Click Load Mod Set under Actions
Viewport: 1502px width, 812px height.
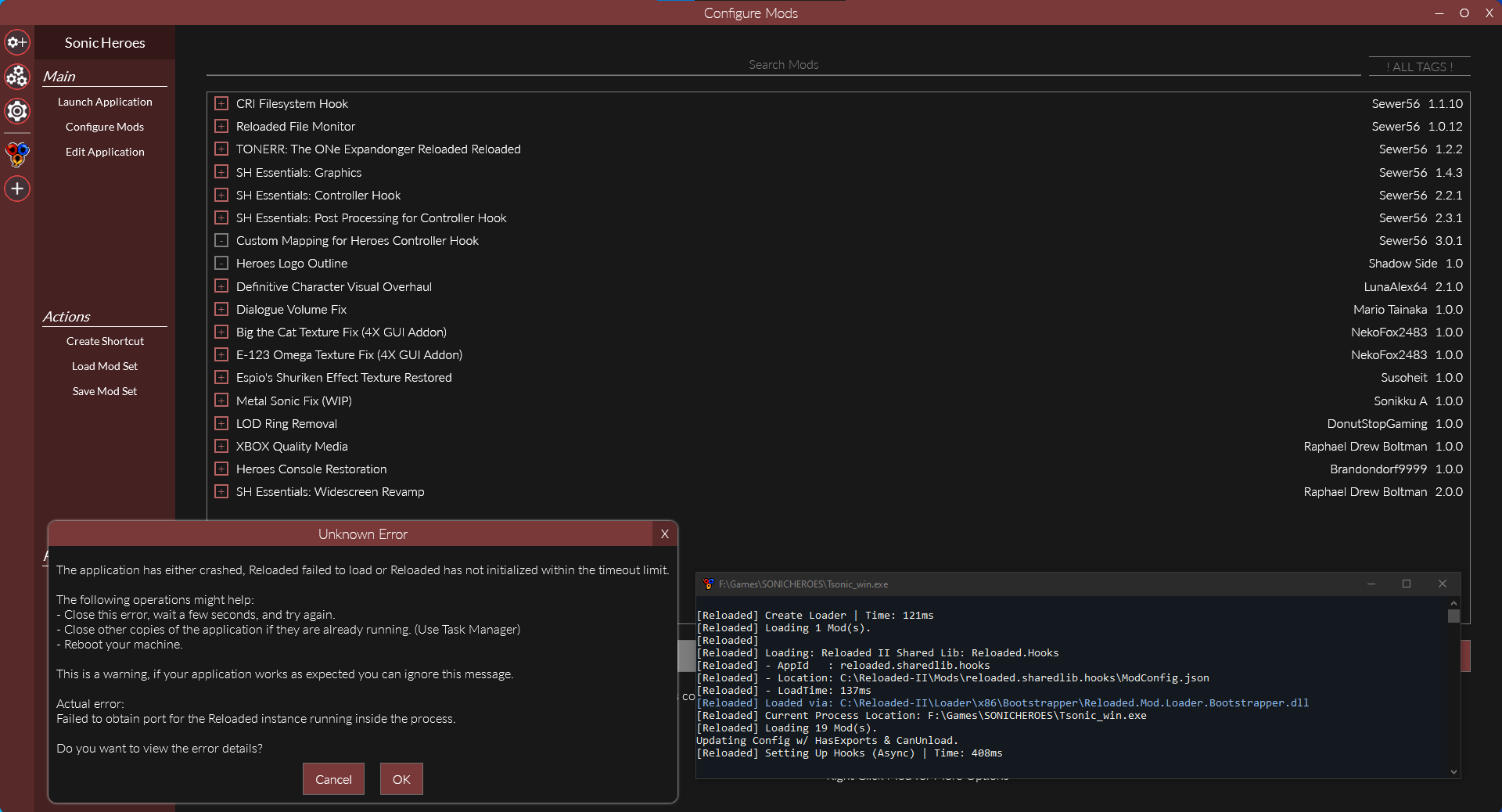[x=105, y=366]
